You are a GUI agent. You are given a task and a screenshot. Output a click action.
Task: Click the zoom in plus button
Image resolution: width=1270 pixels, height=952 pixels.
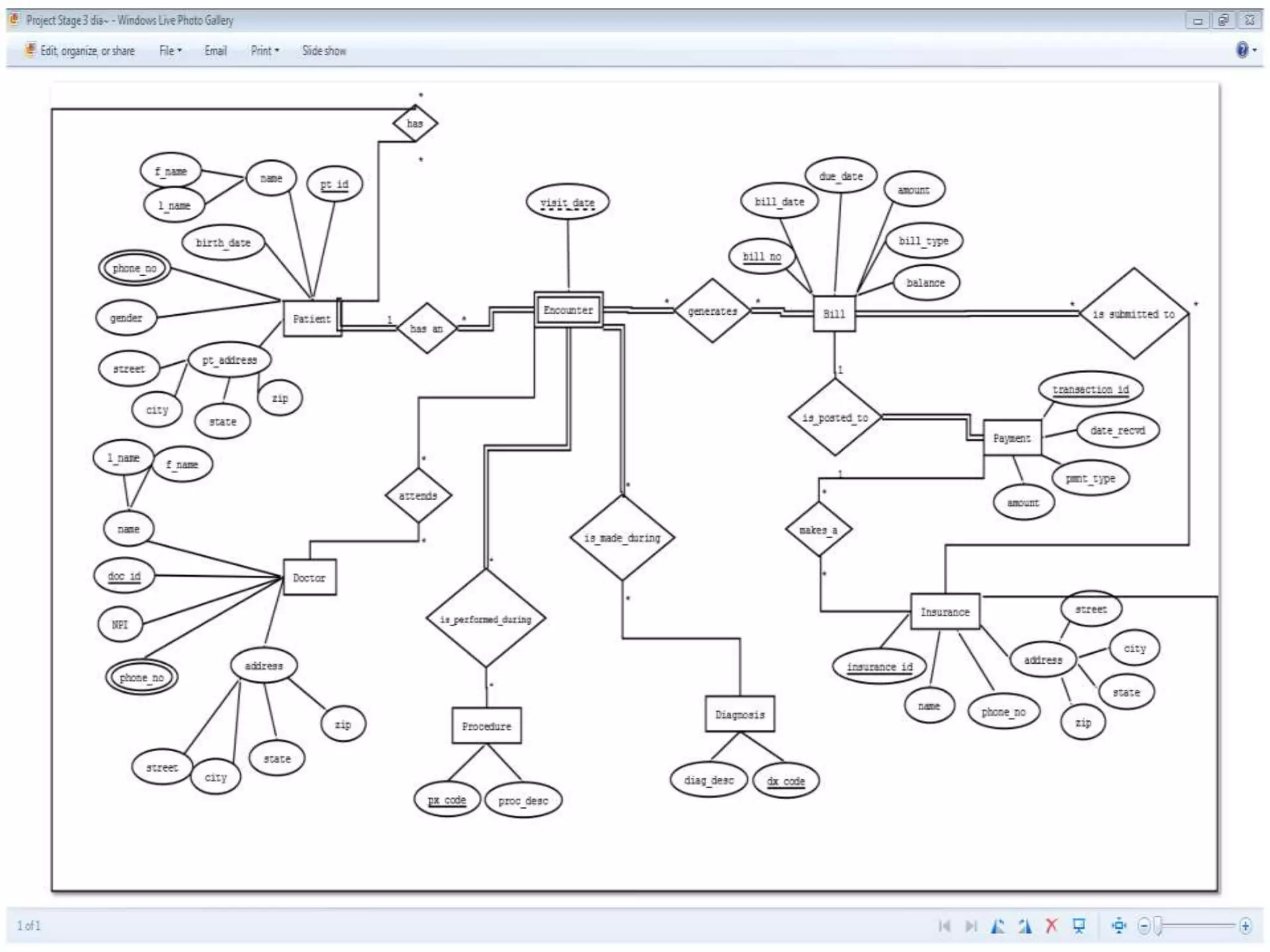(x=1245, y=926)
